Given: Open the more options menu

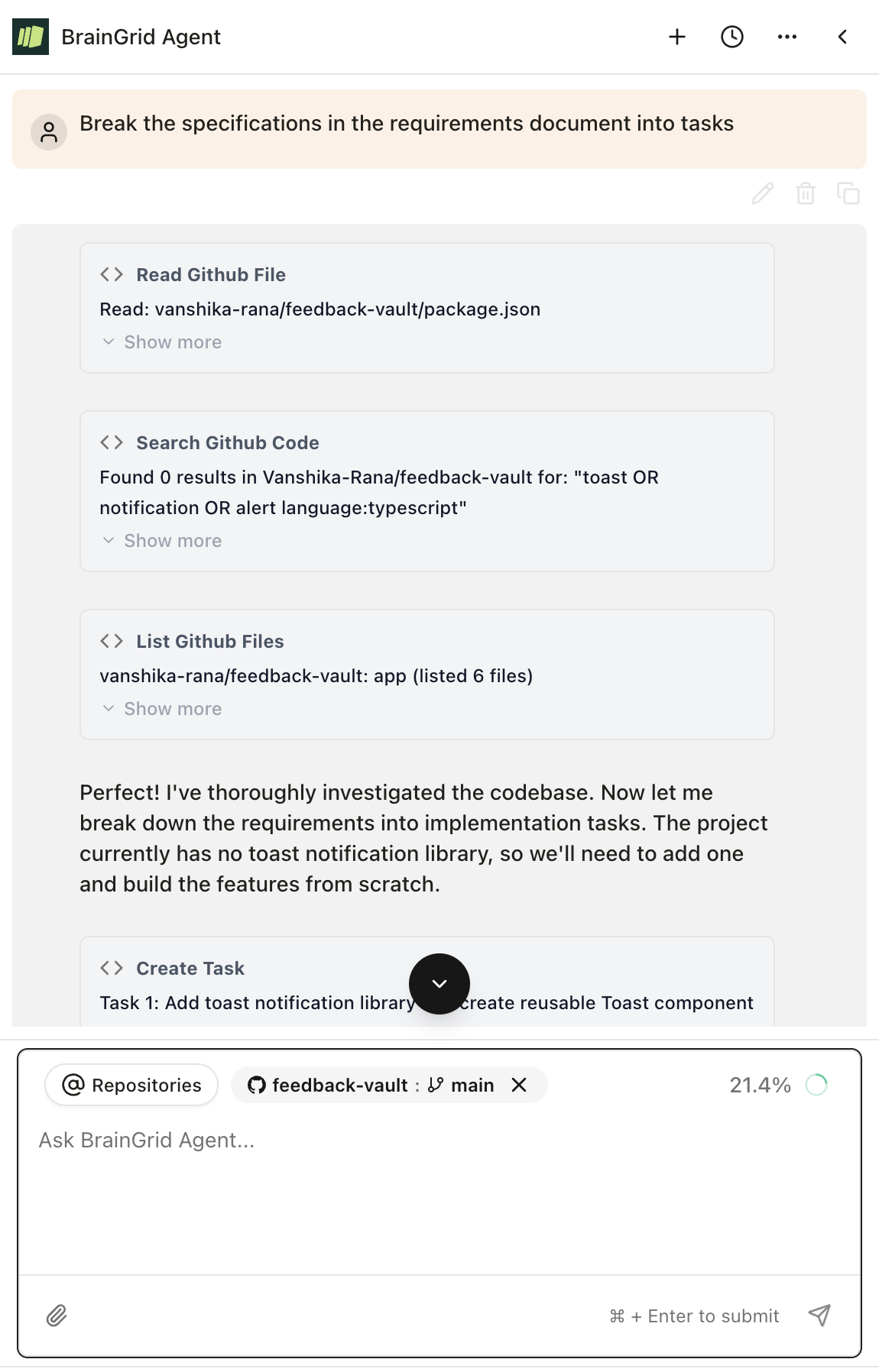Looking at the screenshot, I should pos(787,36).
